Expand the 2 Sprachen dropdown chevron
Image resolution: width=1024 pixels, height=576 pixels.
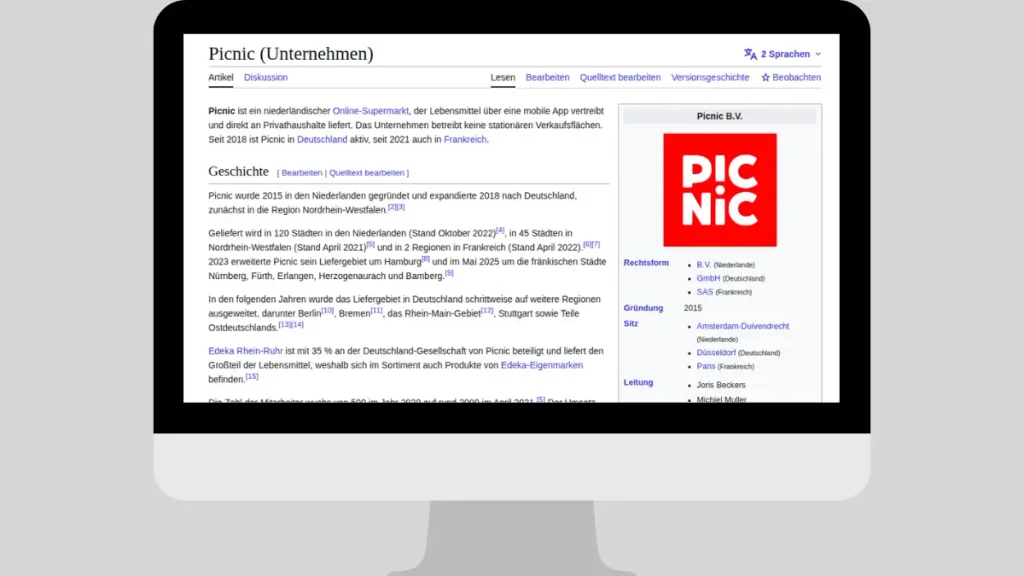tap(818, 54)
